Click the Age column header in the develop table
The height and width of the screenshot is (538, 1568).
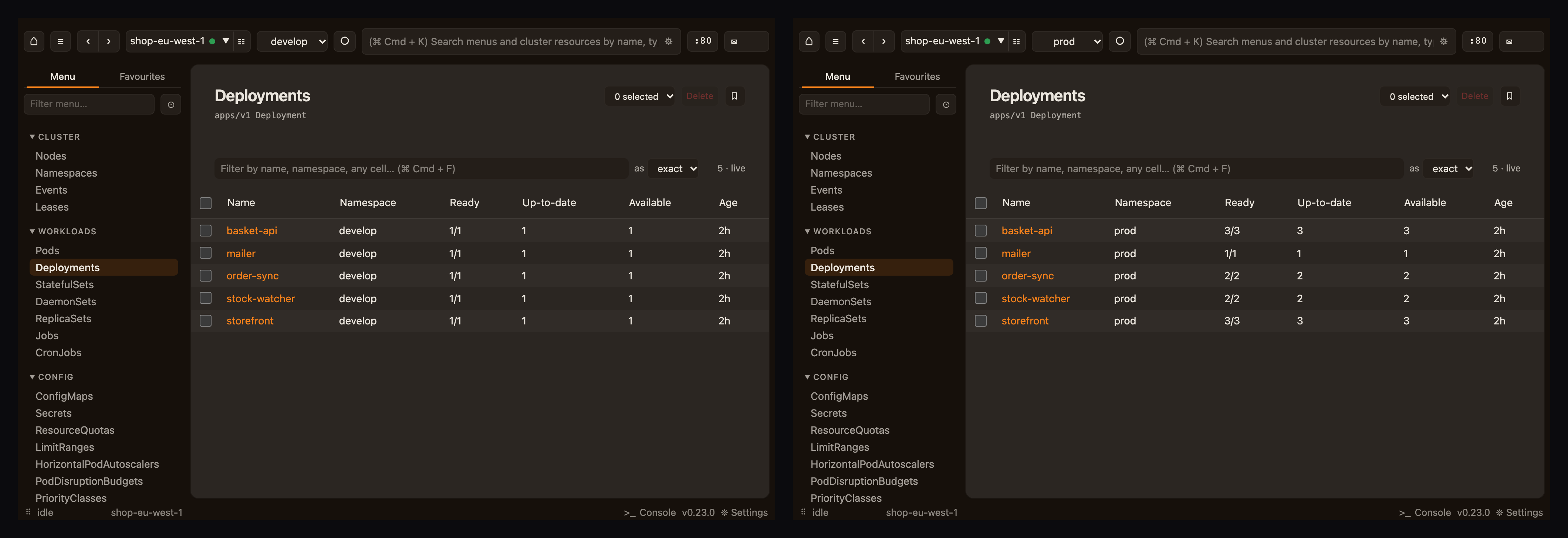tap(728, 203)
